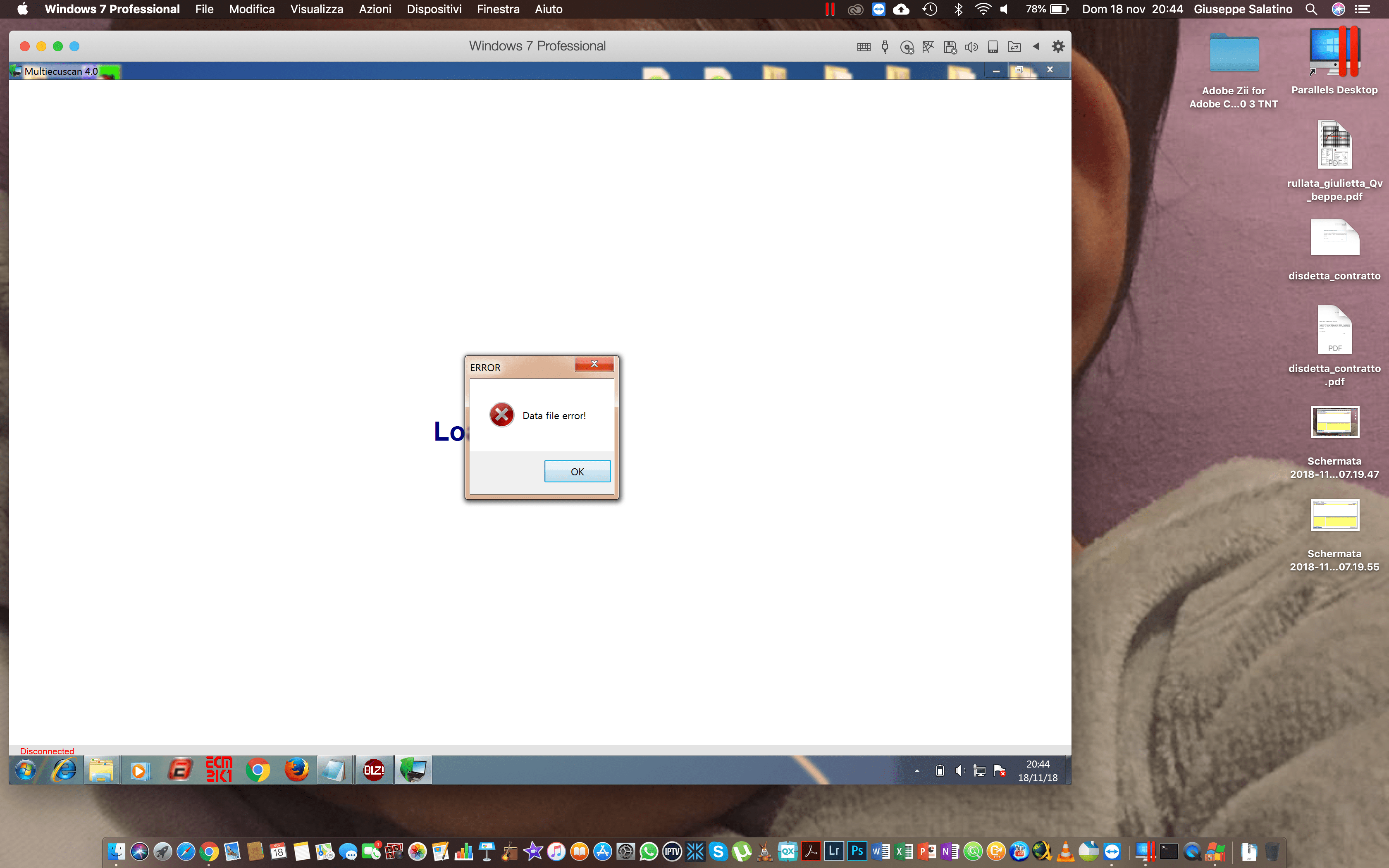Open the Apple menu

pos(22,9)
